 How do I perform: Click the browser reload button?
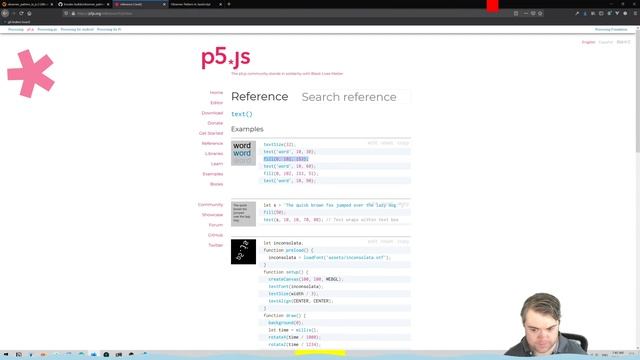[x=21, y=13]
